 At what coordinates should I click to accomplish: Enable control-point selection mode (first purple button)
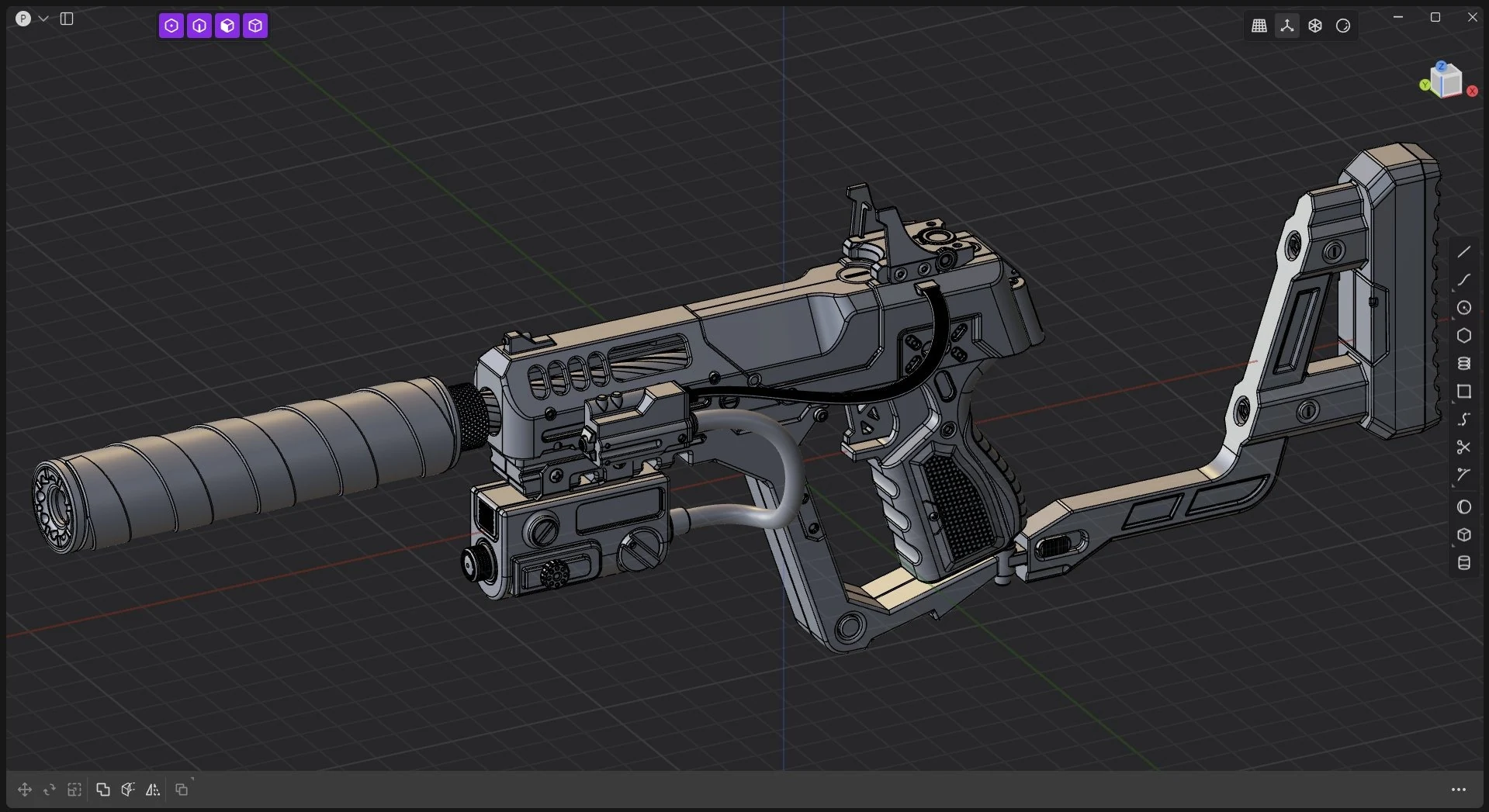tap(171, 26)
